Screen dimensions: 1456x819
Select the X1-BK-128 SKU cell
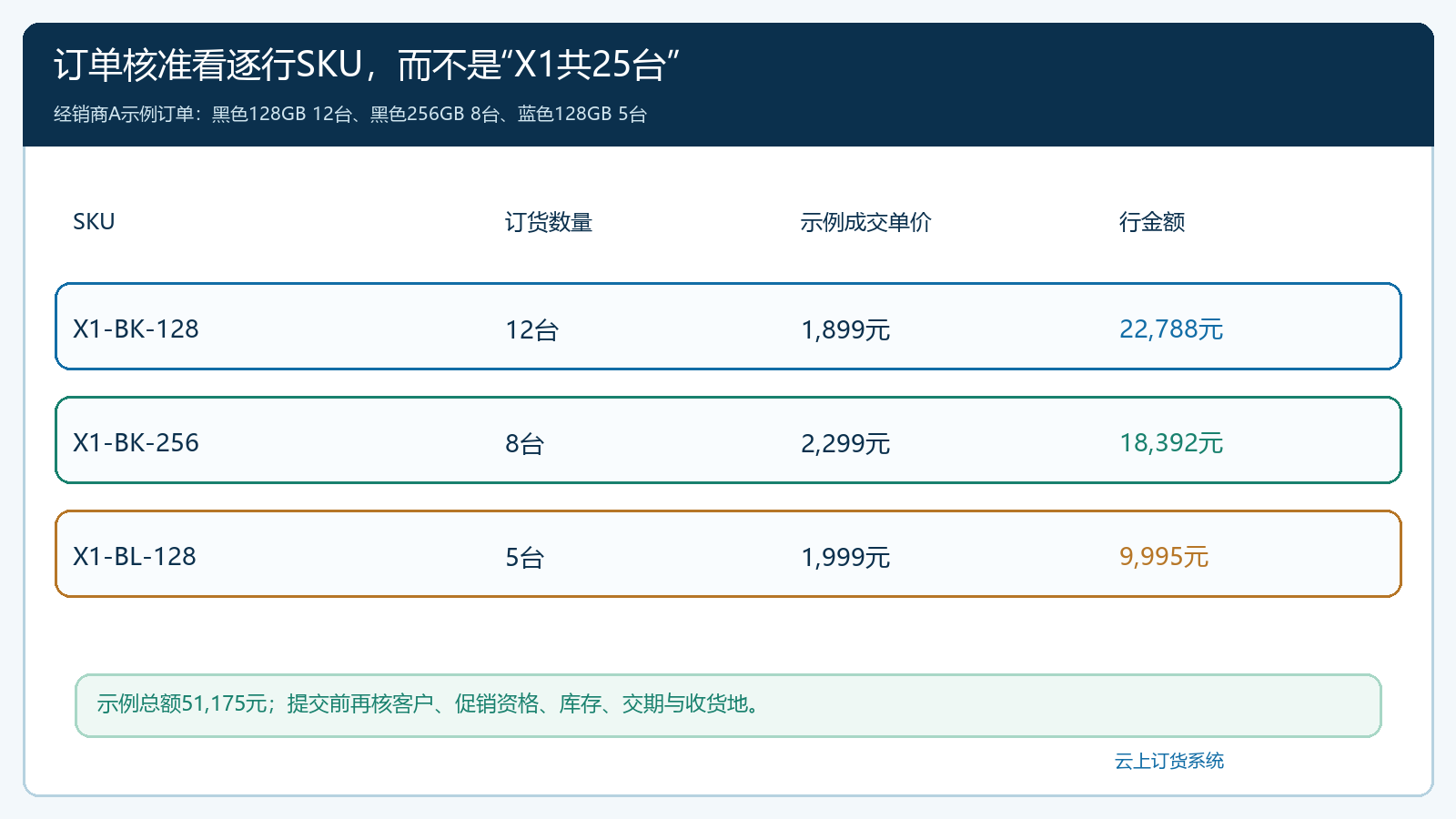point(136,329)
